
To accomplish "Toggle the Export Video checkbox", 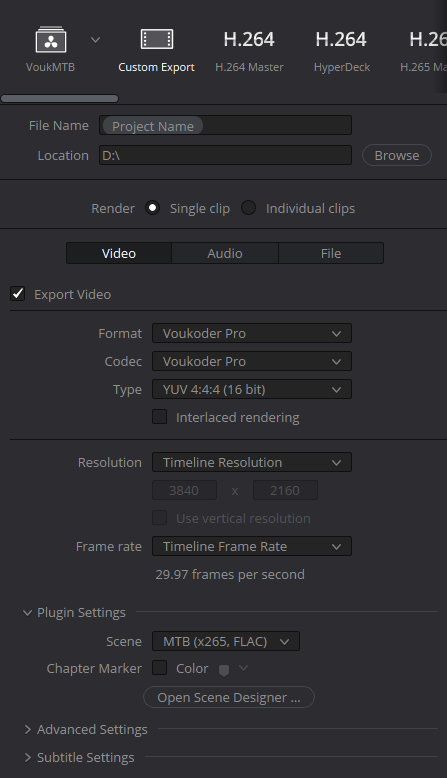I will 18,294.
